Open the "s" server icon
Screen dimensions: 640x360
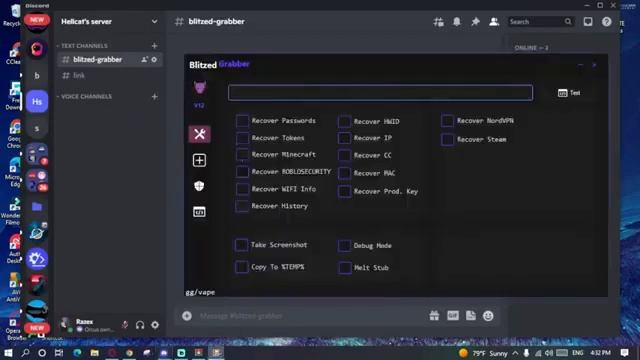point(37,128)
